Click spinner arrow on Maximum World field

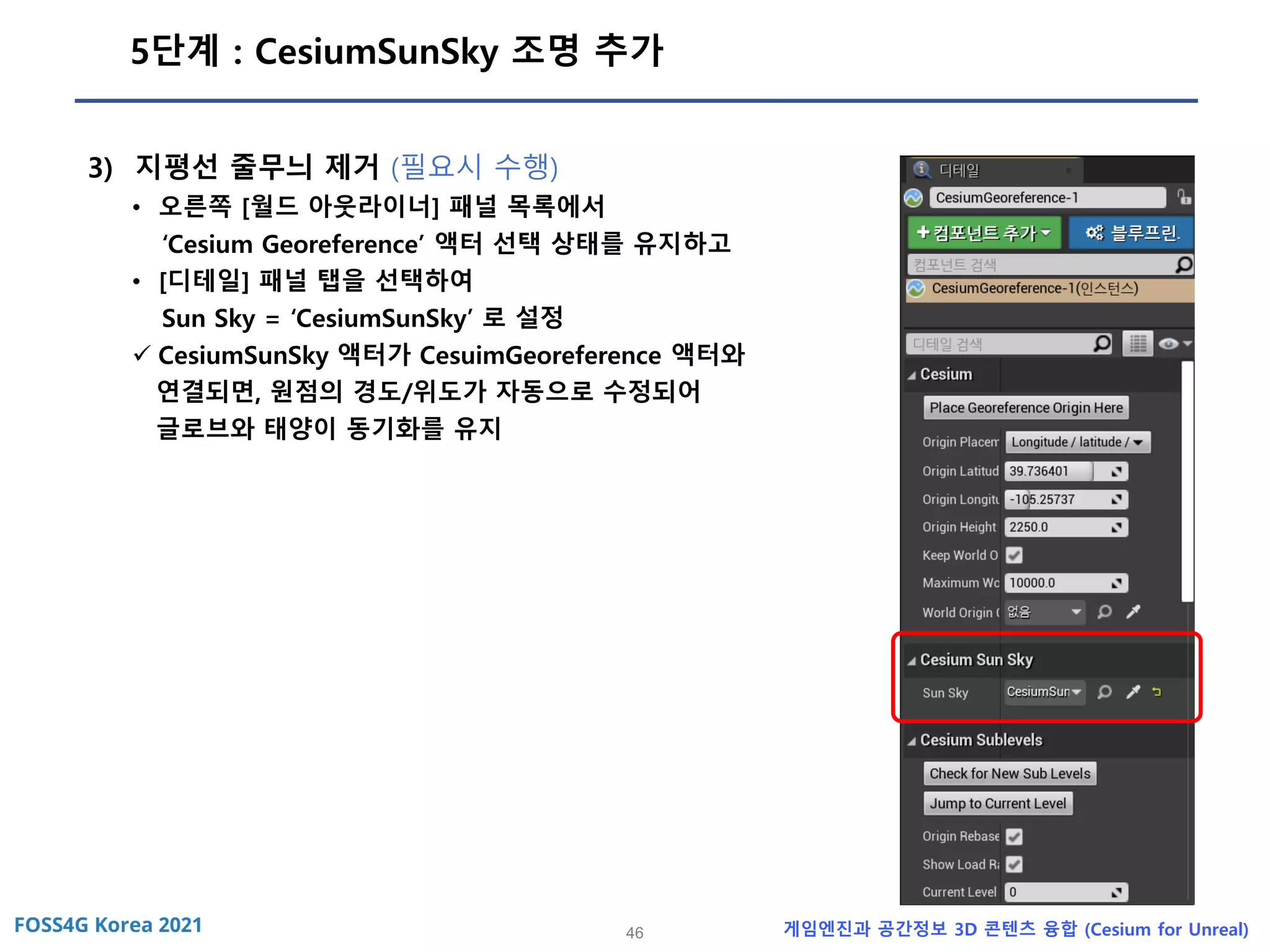click(1116, 583)
